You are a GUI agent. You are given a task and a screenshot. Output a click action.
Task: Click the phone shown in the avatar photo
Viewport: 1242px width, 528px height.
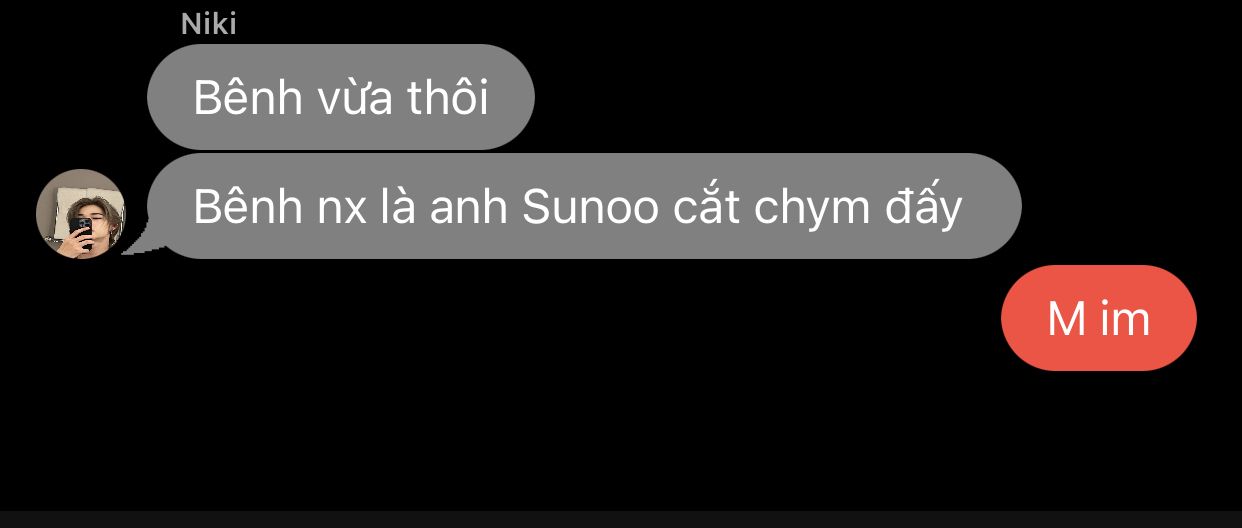coord(84,232)
